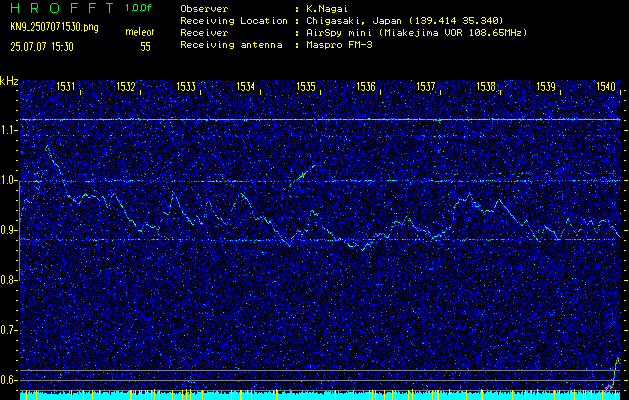This screenshot has width=629, height=400.
Task: Click the Observer field label
Action: click(x=204, y=8)
